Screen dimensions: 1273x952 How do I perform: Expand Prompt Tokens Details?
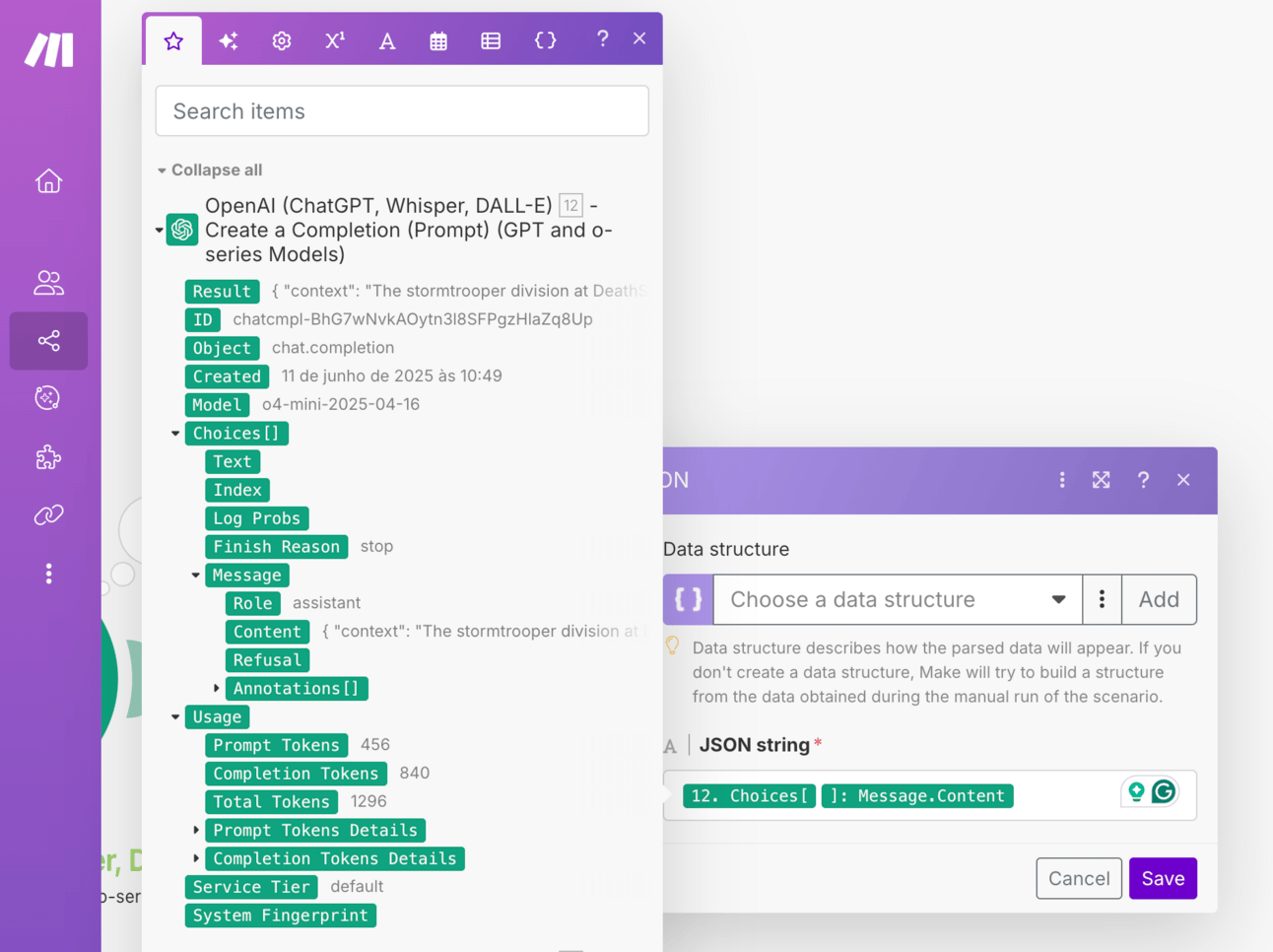(x=195, y=831)
